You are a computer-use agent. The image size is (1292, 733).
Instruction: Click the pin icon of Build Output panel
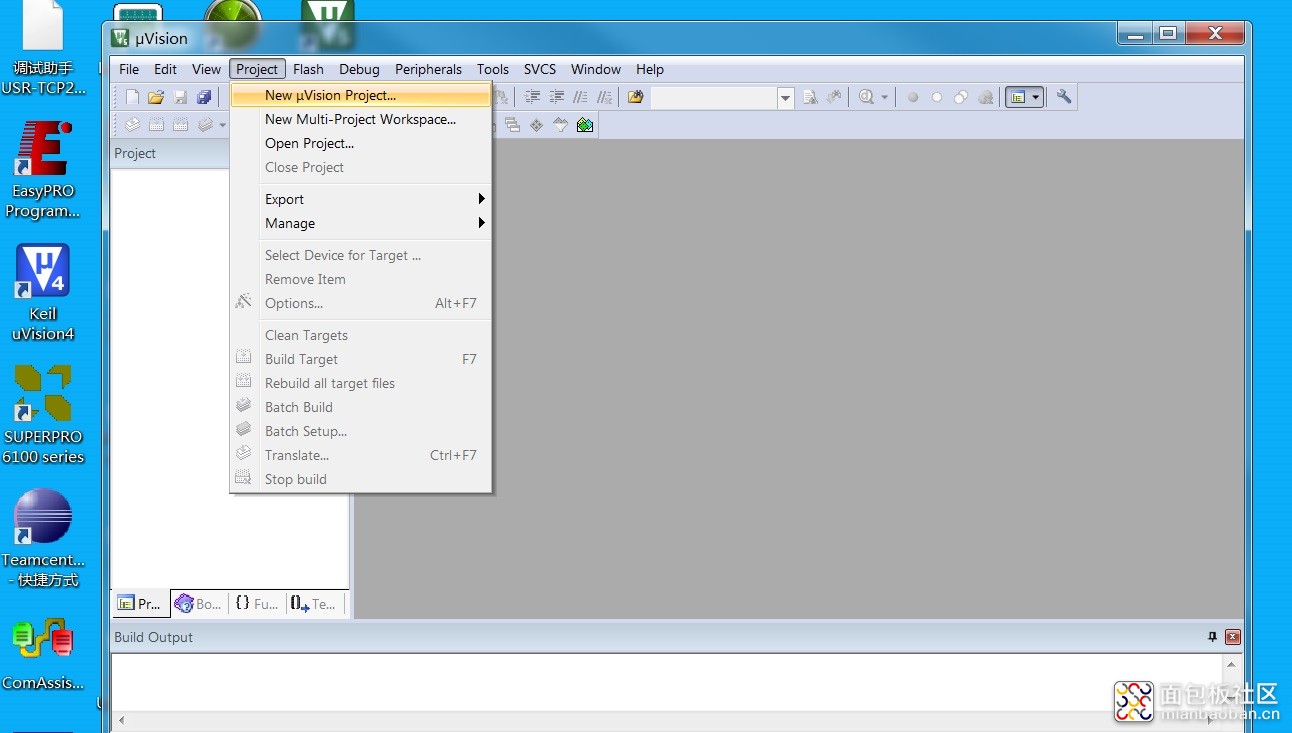pos(1213,637)
